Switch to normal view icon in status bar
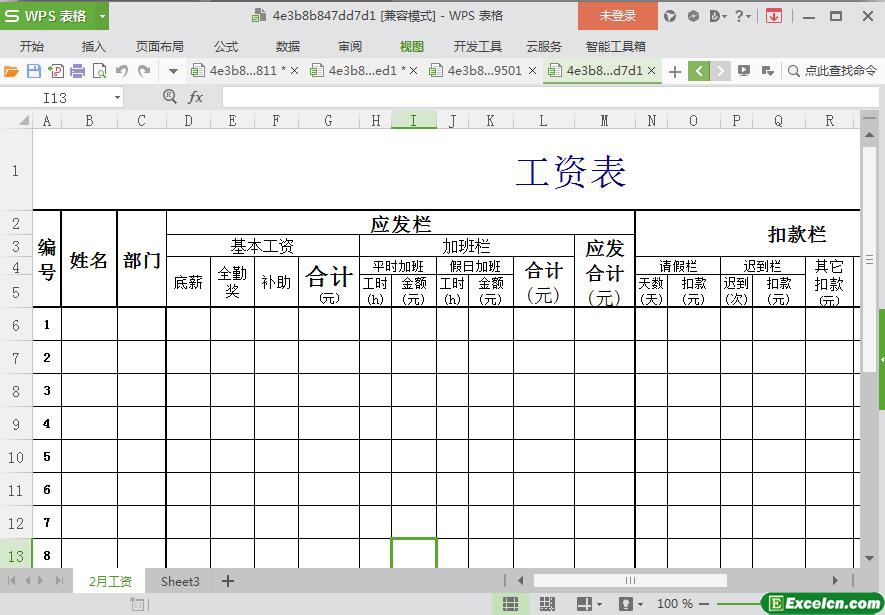 (510, 604)
